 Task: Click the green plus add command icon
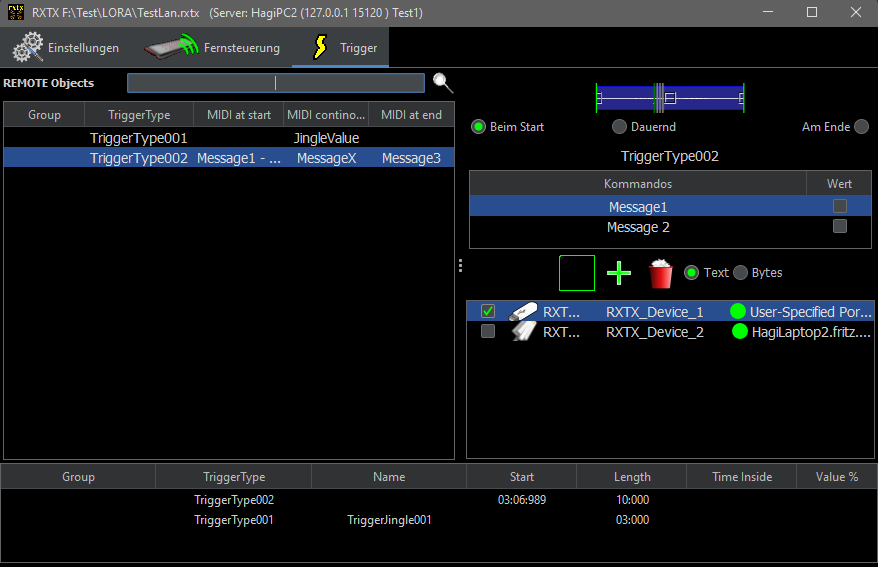619,273
